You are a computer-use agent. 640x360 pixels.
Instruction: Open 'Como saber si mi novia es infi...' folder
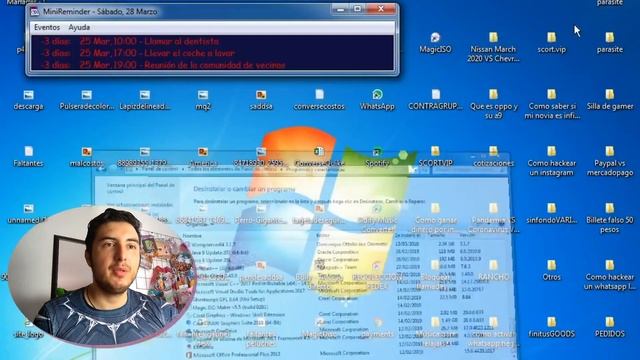(x=552, y=104)
